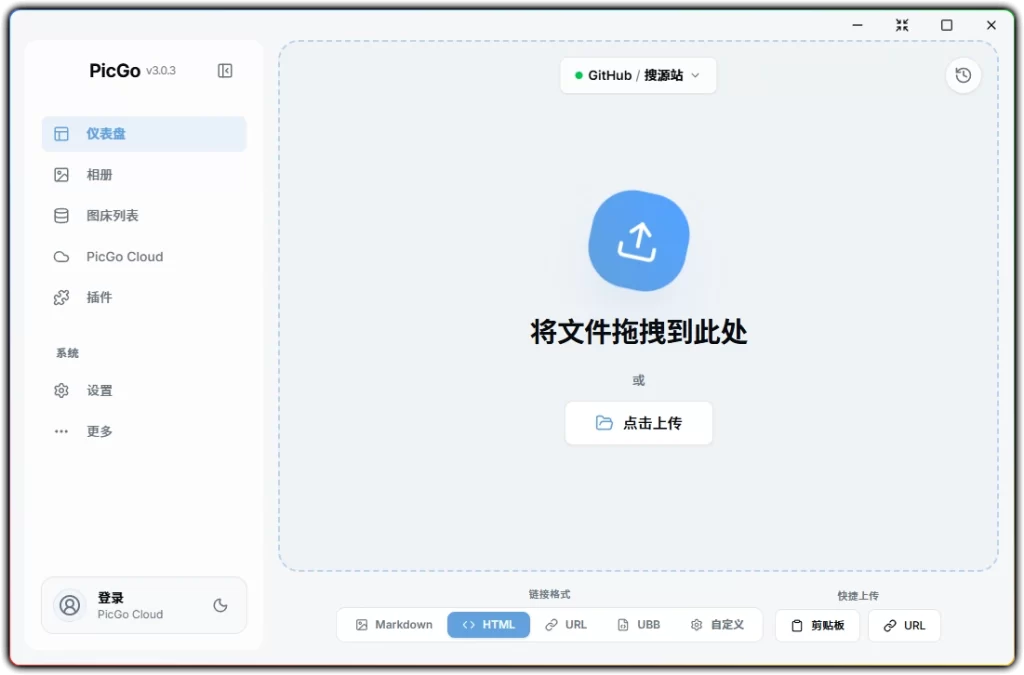Click the 点击上传 button
Screen dimensions: 1024x675
(639, 423)
